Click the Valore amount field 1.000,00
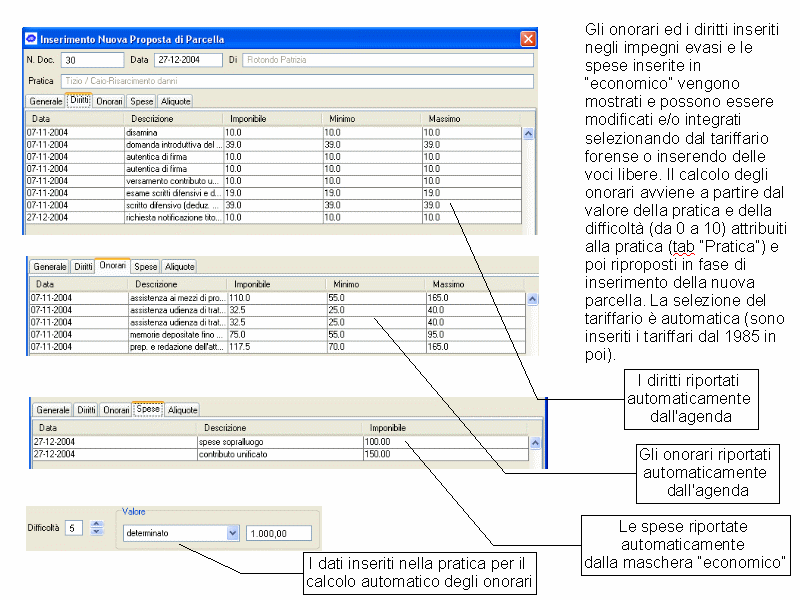Screen dimensions: 800x600 tap(279, 533)
